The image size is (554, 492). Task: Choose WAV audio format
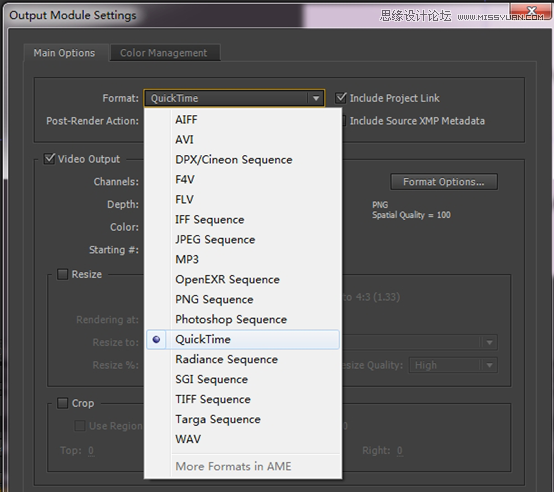243,439
